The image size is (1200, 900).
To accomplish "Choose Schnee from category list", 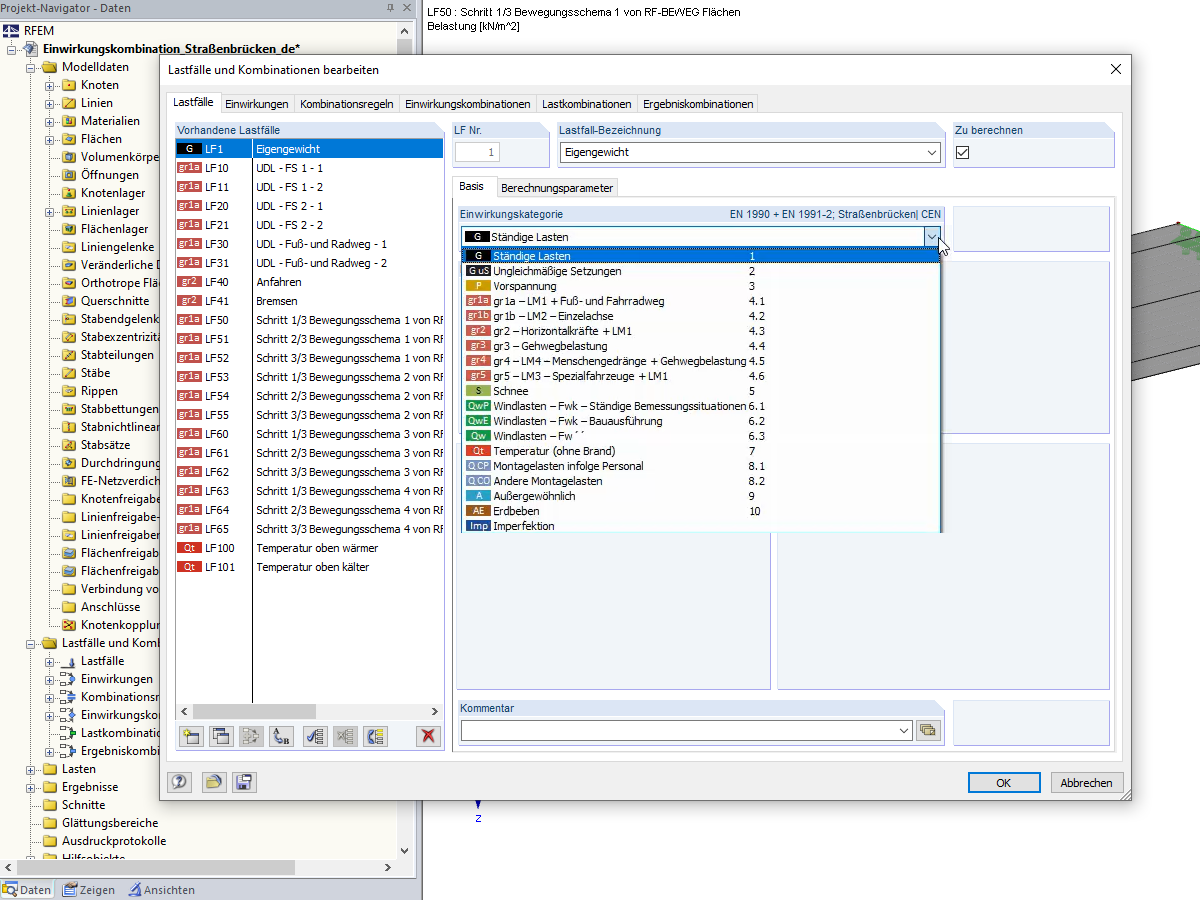I will pyautogui.click(x=700, y=391).
